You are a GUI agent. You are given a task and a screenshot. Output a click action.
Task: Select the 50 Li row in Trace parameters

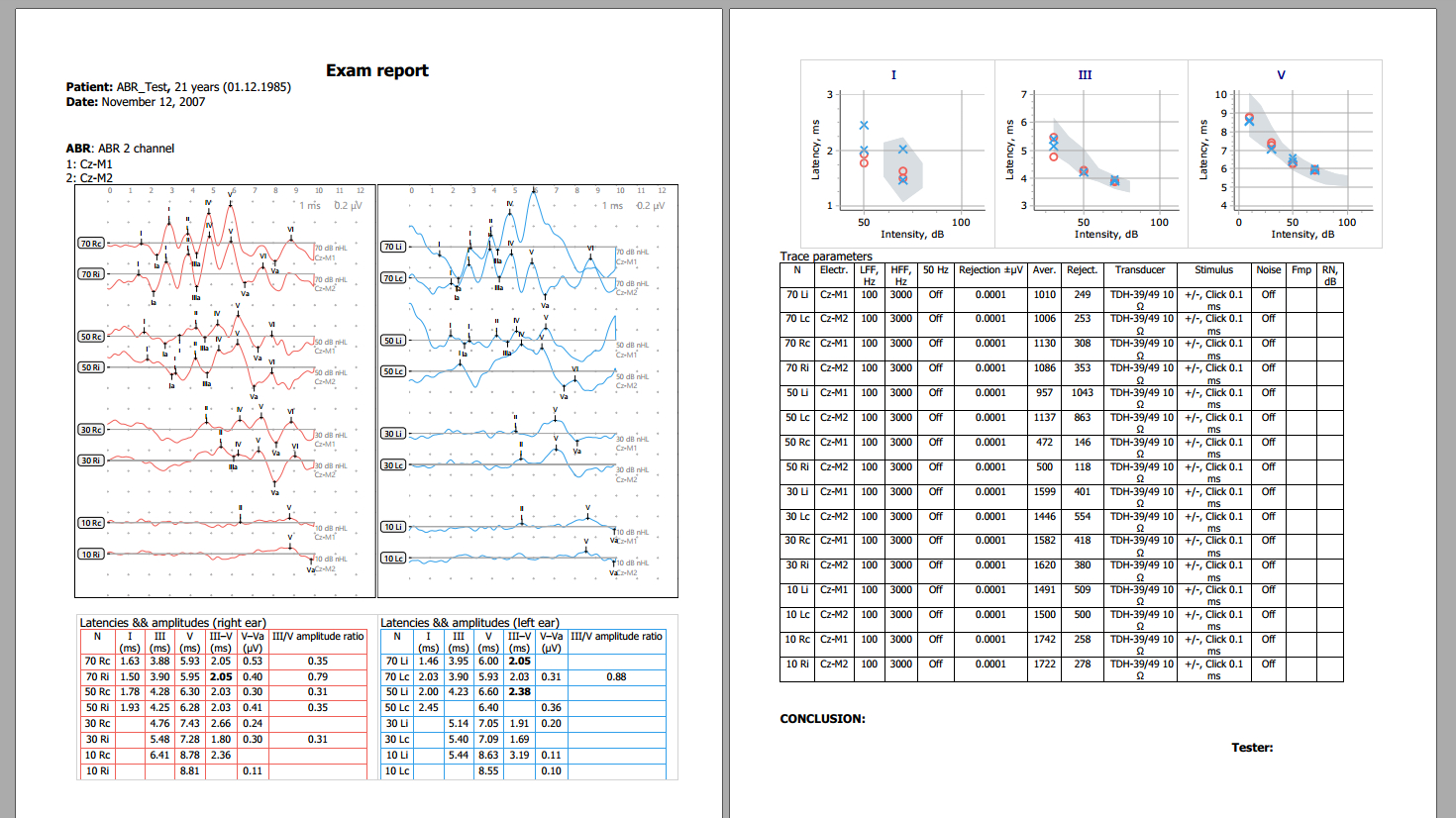pos(1062,393)
